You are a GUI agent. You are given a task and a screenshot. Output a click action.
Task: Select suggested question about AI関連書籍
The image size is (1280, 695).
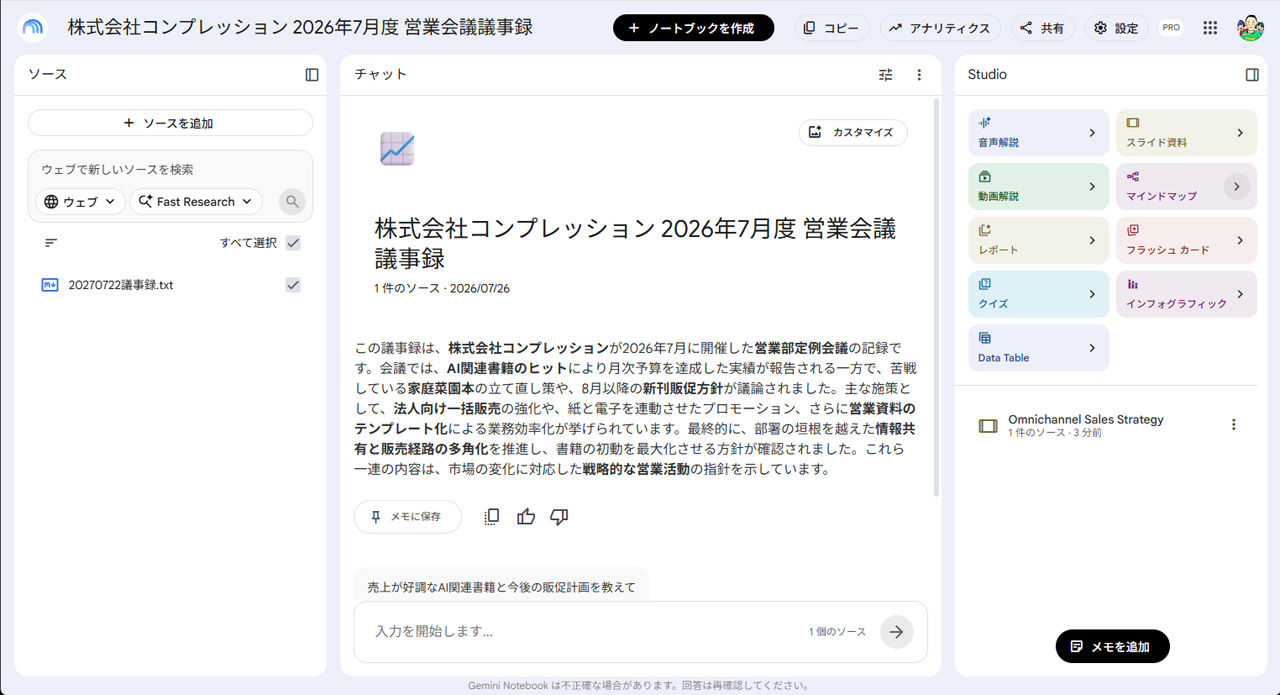501,586
